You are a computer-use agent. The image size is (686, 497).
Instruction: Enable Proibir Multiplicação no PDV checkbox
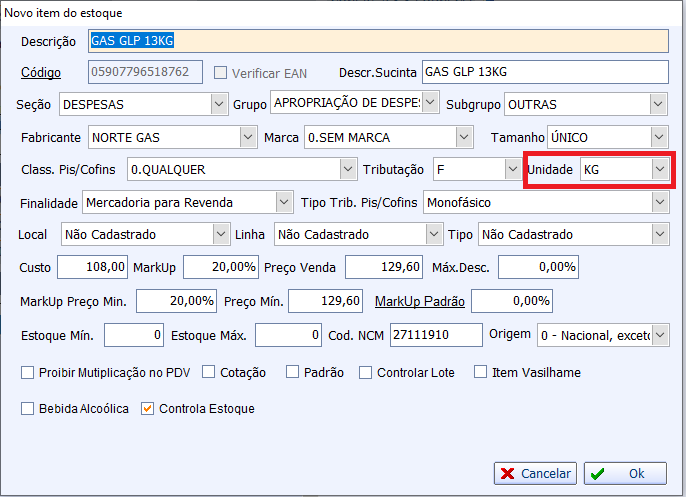(x=27, y=372)
